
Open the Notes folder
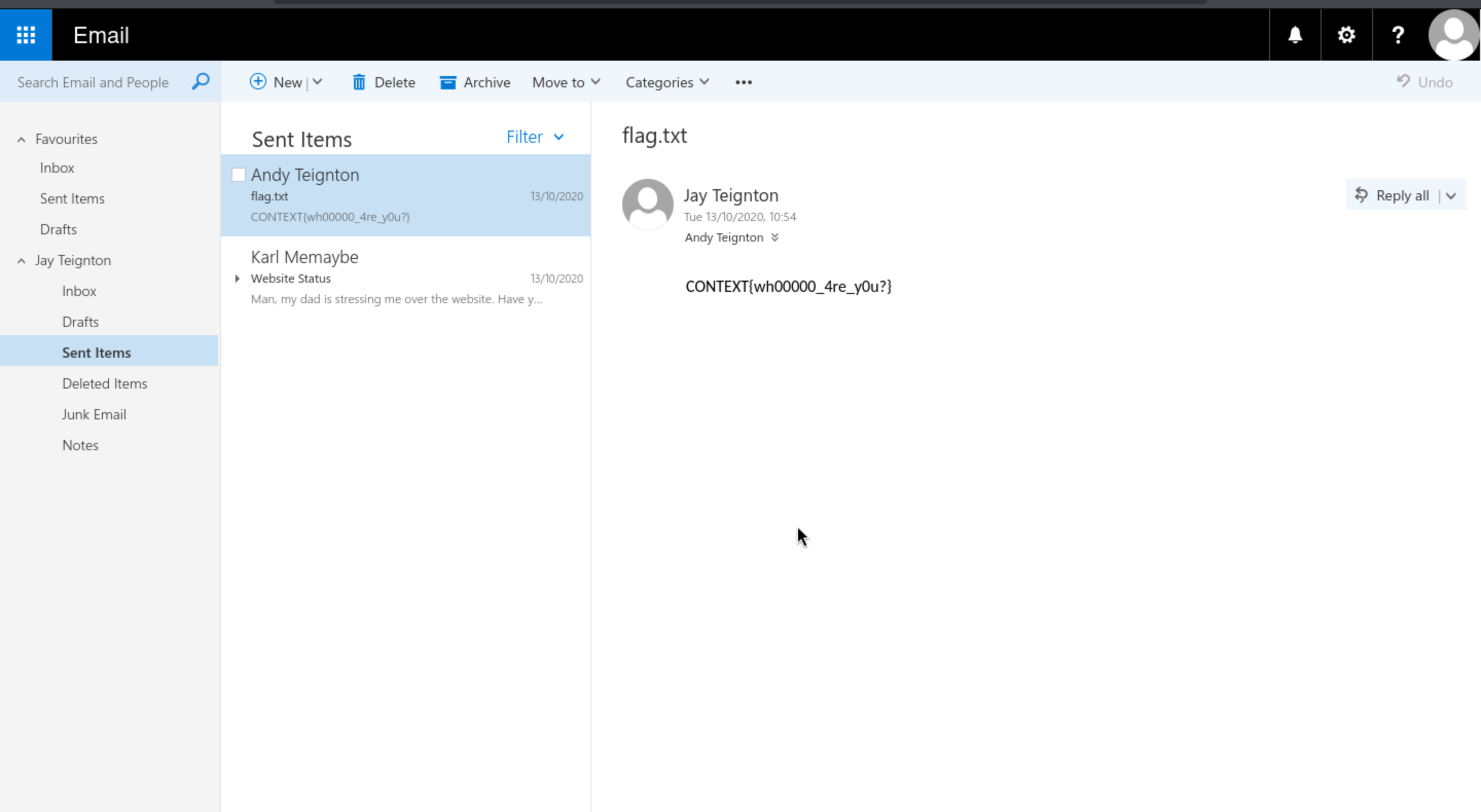pyautogui.click(x=80, y=446)
